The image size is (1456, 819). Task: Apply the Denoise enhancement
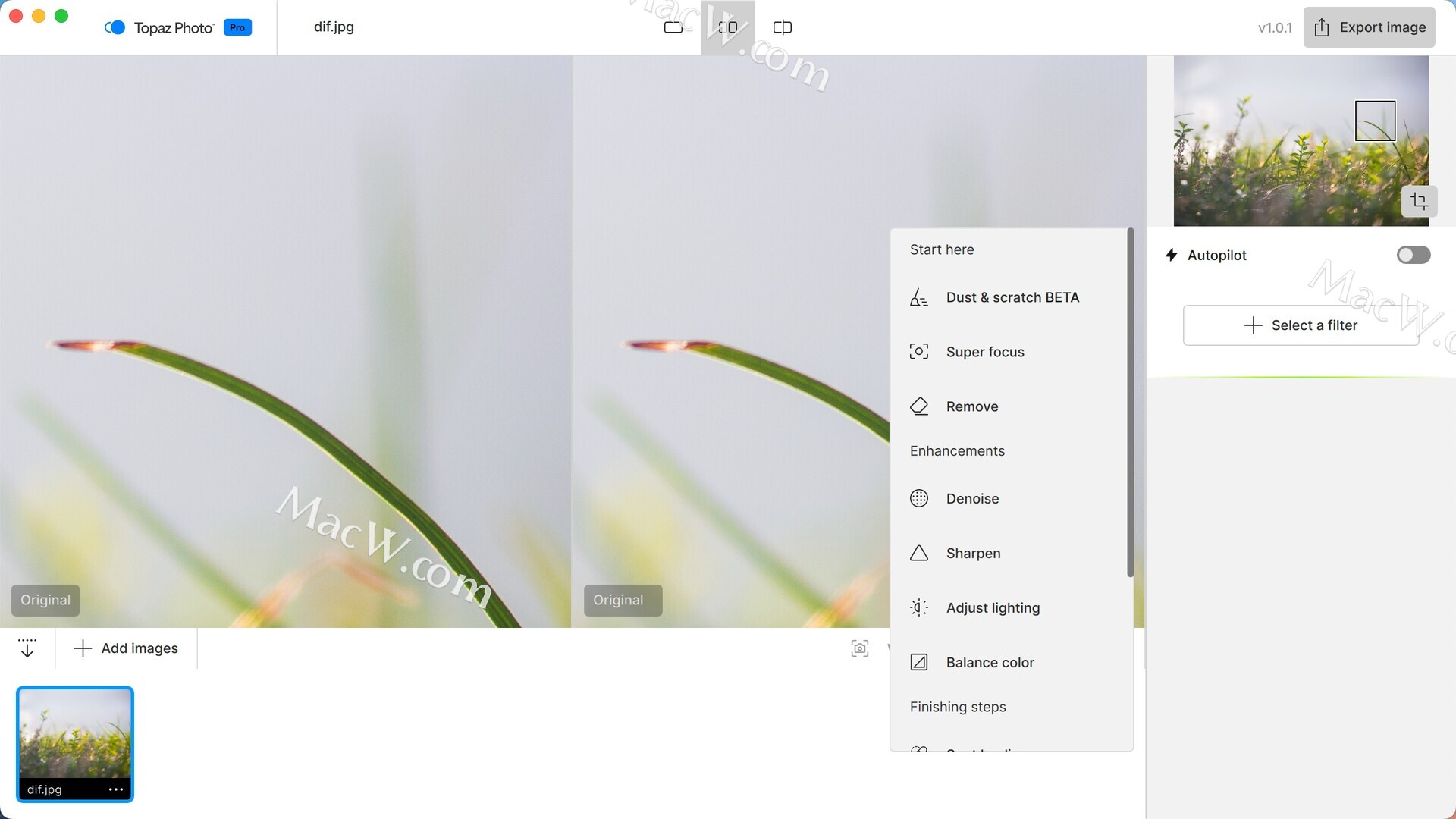click(972, 498)
